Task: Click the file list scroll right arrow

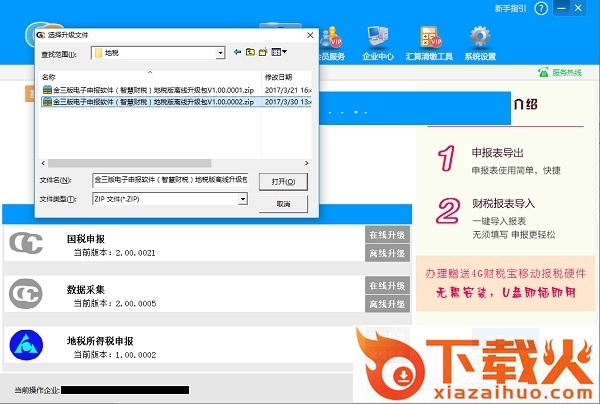Action: tap(307, 163)
